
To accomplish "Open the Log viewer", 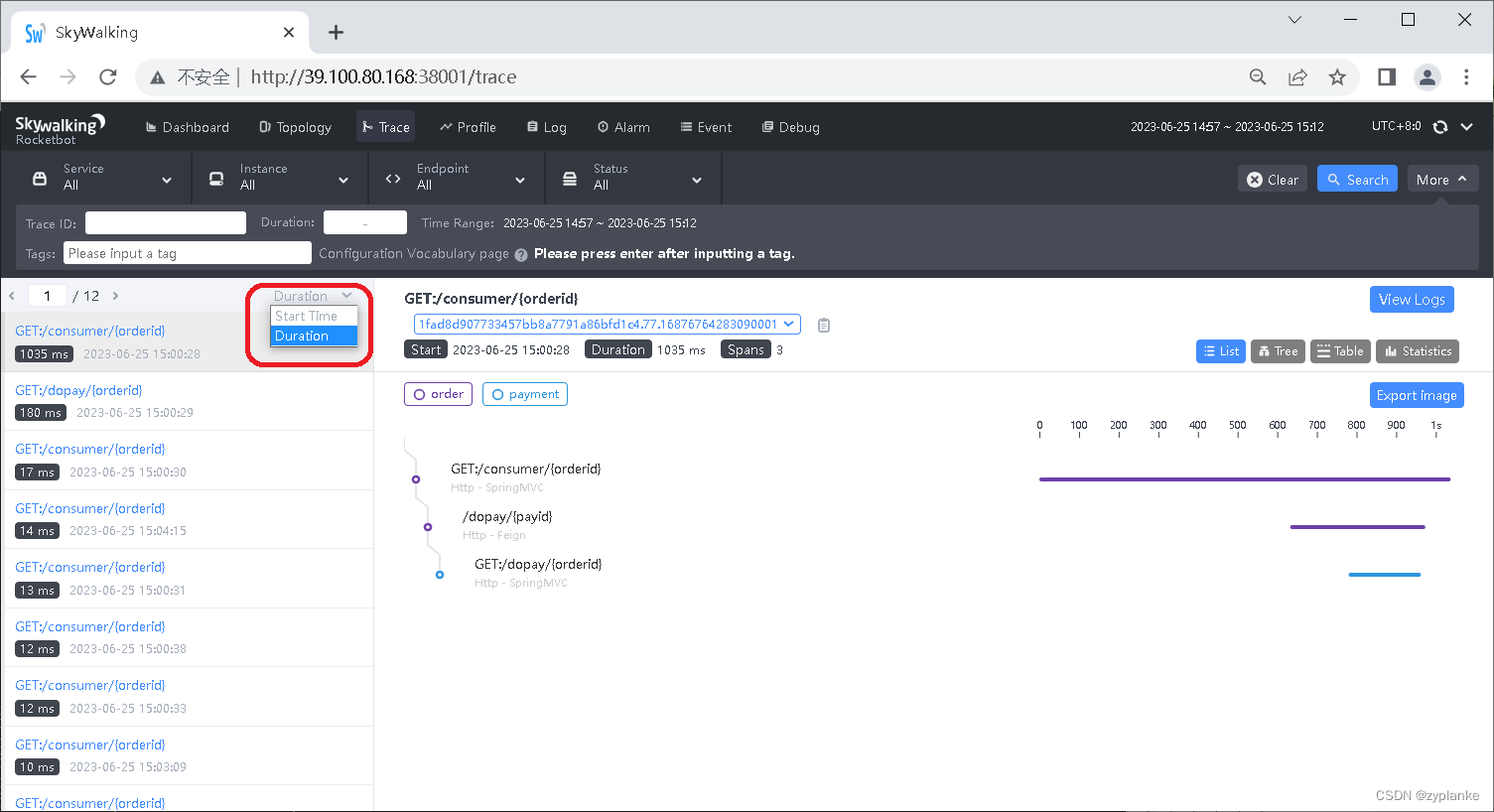I will click(x=546, y=127).
